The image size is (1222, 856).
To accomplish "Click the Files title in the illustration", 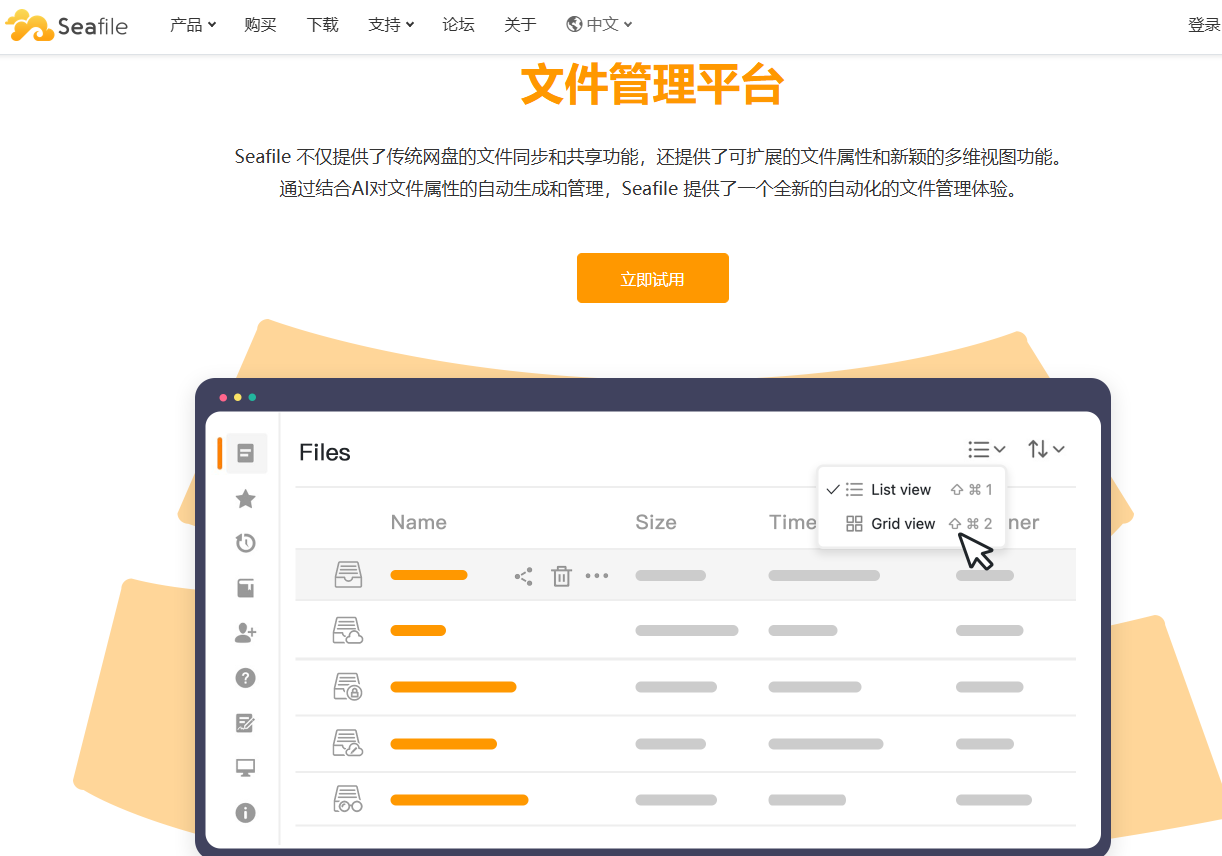I will (x=325, y=453).
